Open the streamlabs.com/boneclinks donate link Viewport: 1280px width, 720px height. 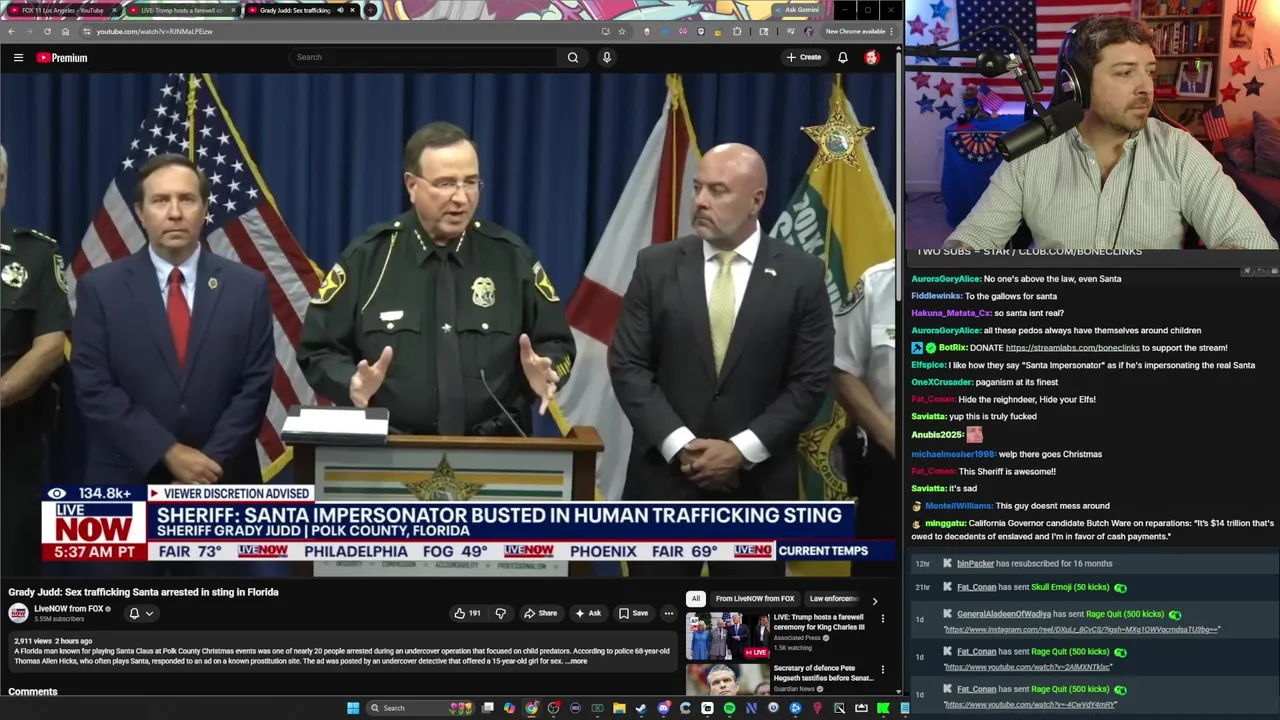click(x=1072, y=348)
